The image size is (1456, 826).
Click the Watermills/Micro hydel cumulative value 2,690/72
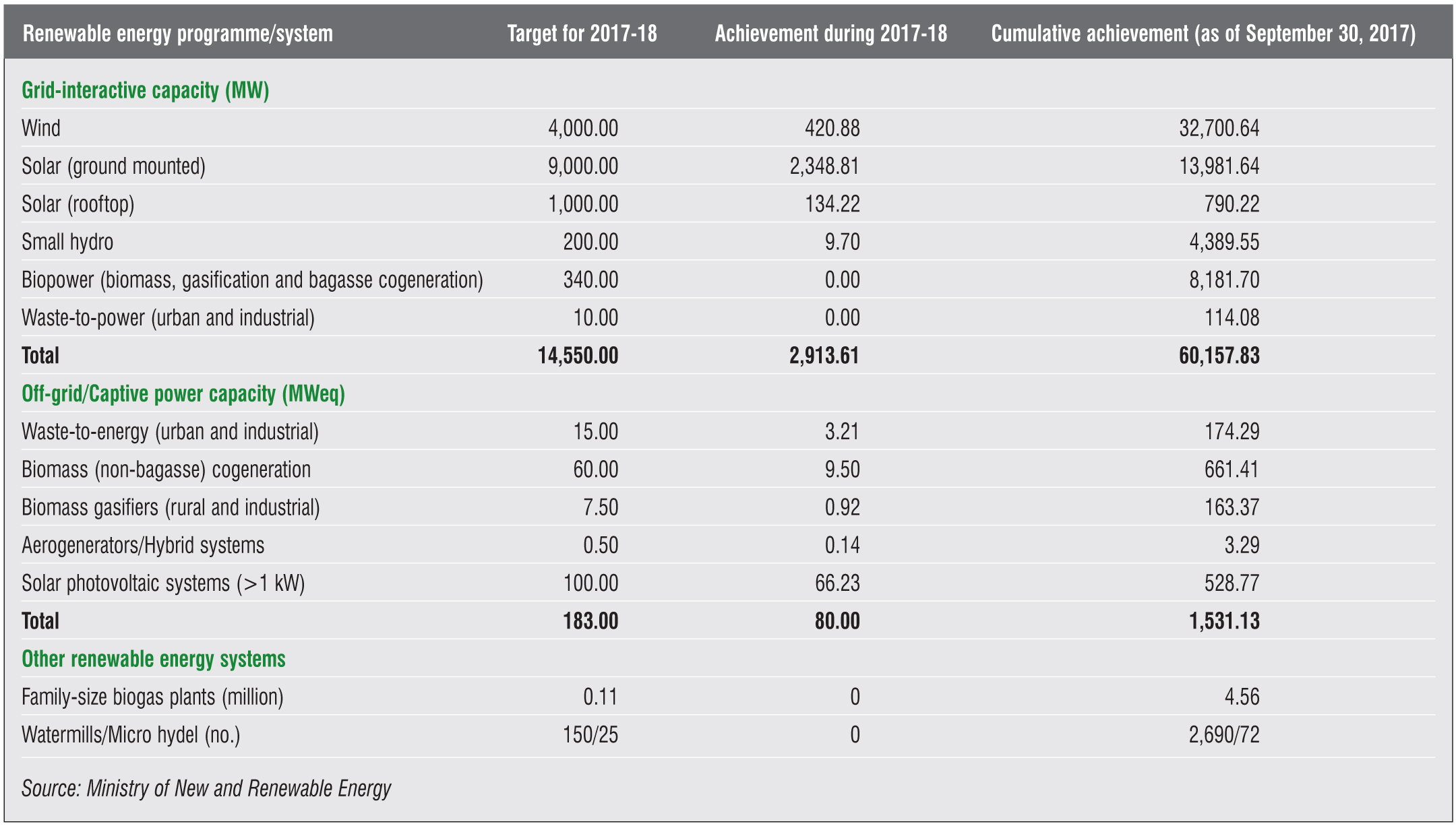1223,734
